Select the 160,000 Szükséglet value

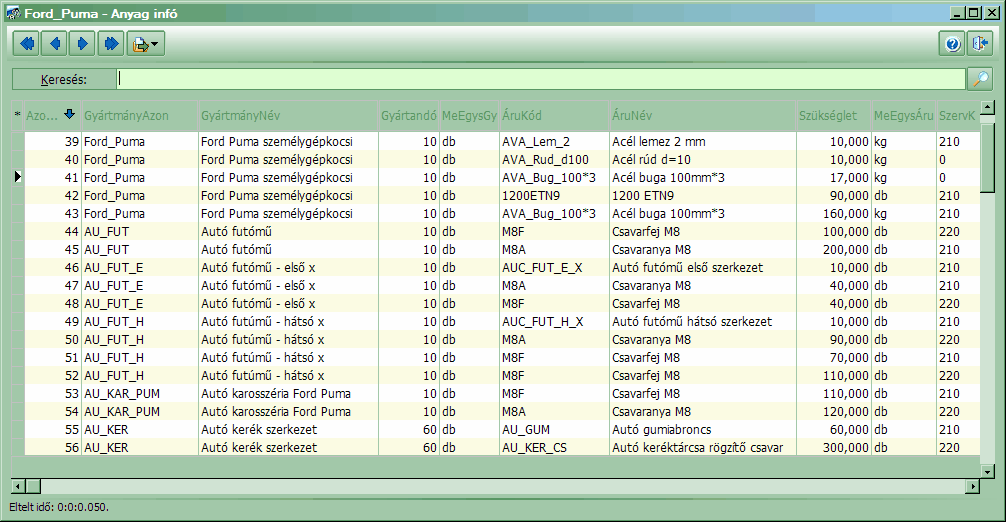tap(834, 214)
